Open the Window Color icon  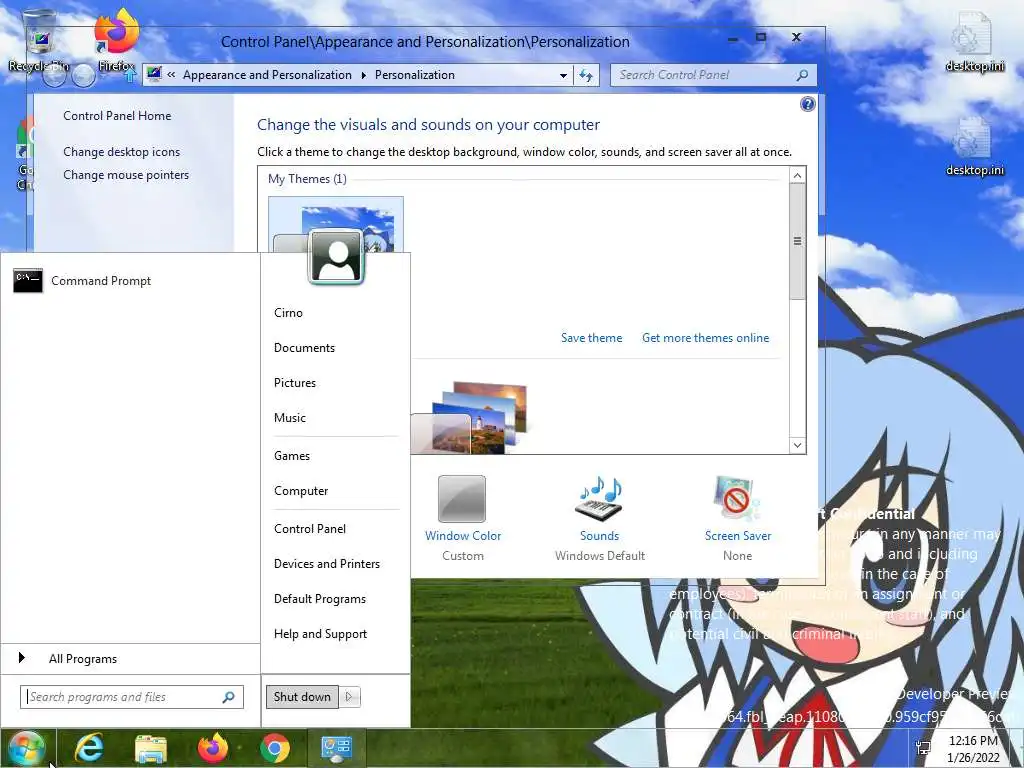pyautogui.click(x=462, y=500)
